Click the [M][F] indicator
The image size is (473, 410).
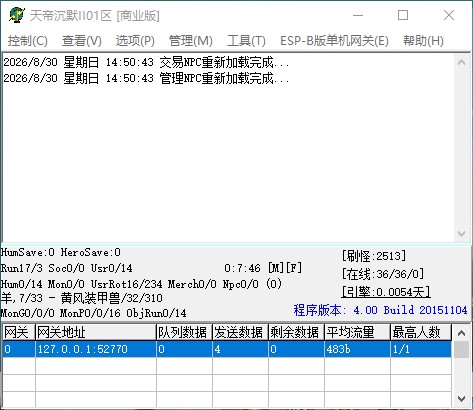click(x=285, y=268)
